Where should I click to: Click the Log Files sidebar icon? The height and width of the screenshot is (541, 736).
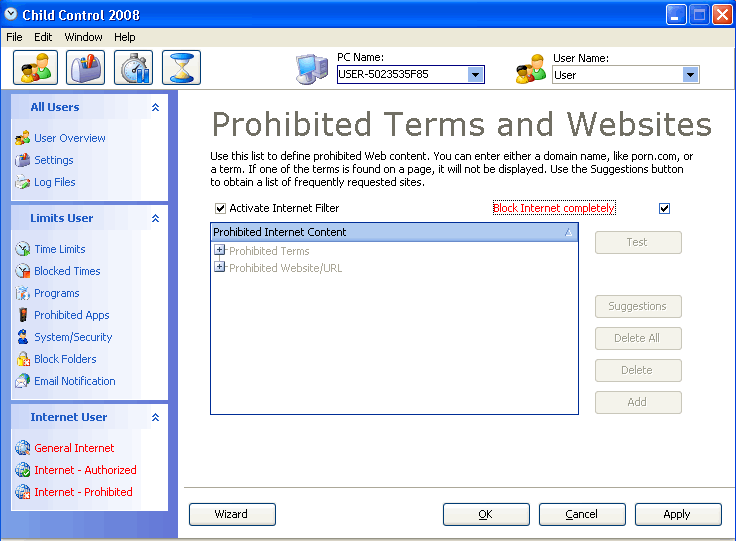click(22, 182)
